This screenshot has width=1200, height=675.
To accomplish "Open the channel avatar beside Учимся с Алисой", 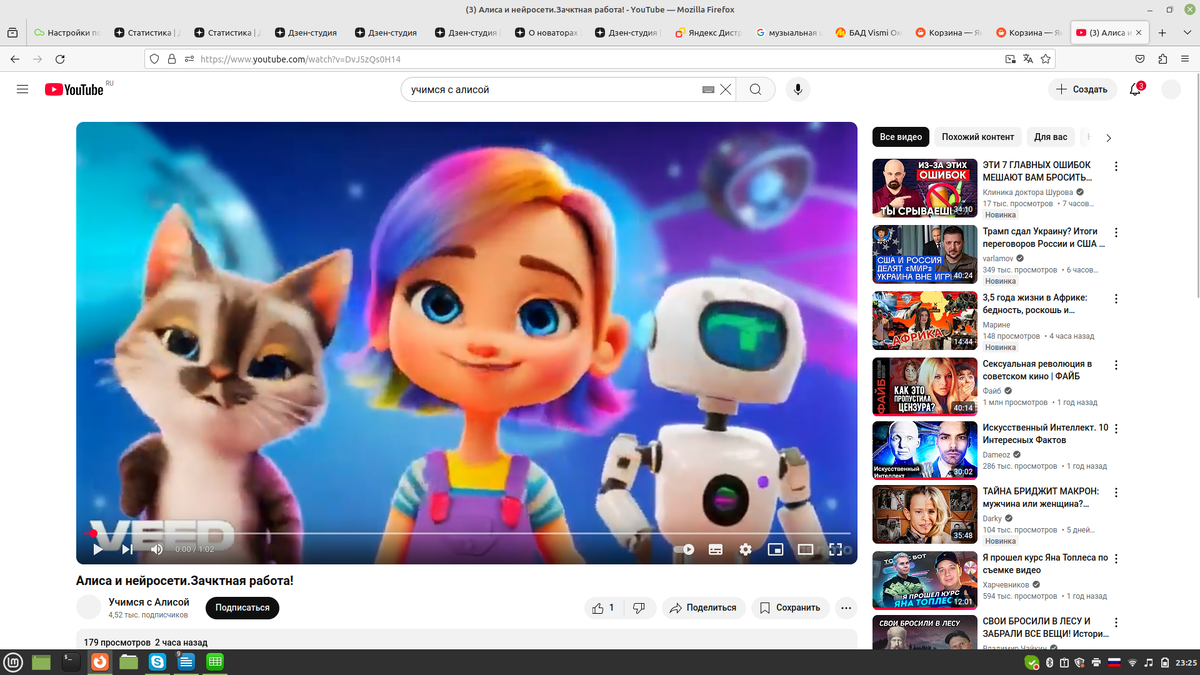I will (89, 607).
